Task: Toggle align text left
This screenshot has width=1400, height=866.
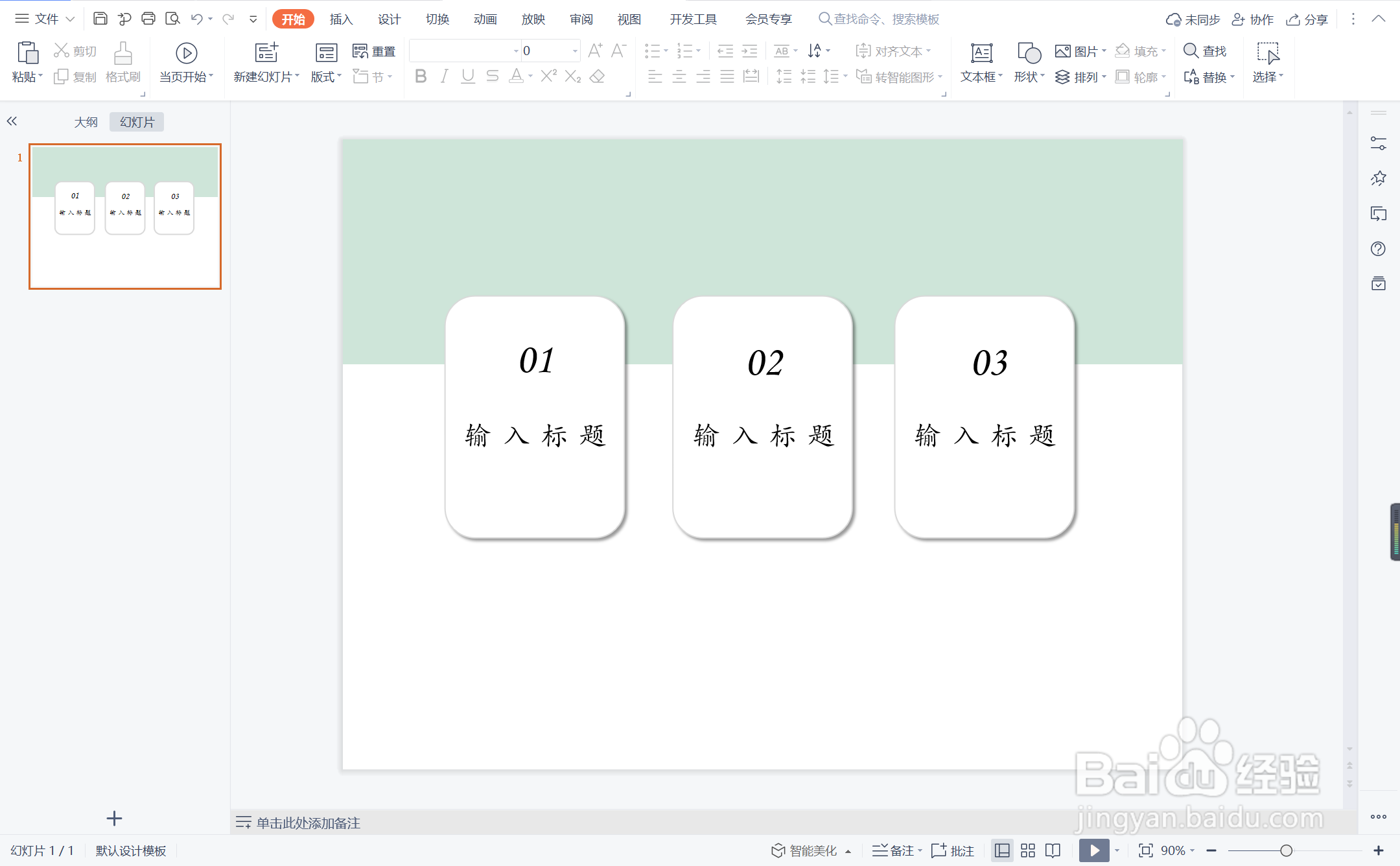Action: (655, 76)
